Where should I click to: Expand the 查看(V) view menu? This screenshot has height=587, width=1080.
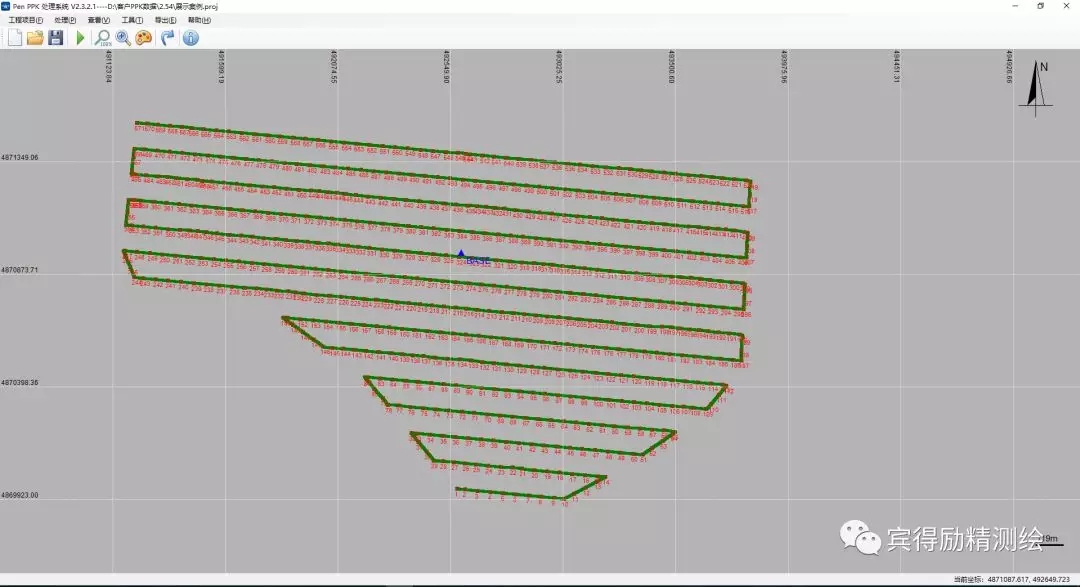(98, 20)
